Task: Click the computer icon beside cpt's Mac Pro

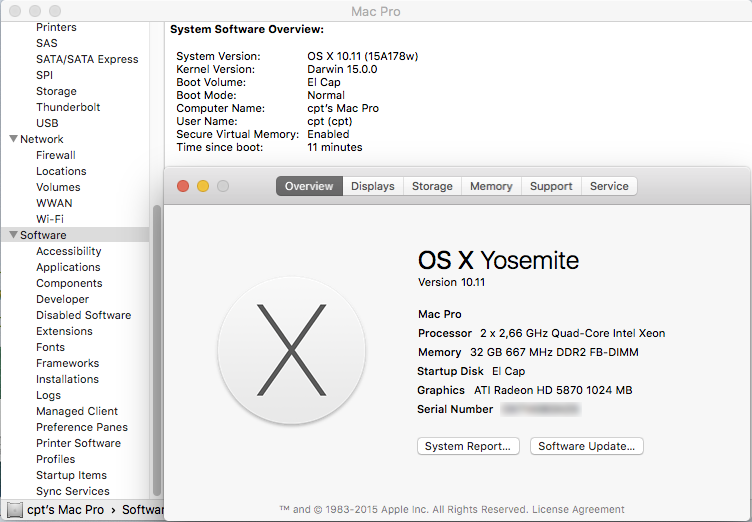Action: pyautogui.click(x=14, y=510)
